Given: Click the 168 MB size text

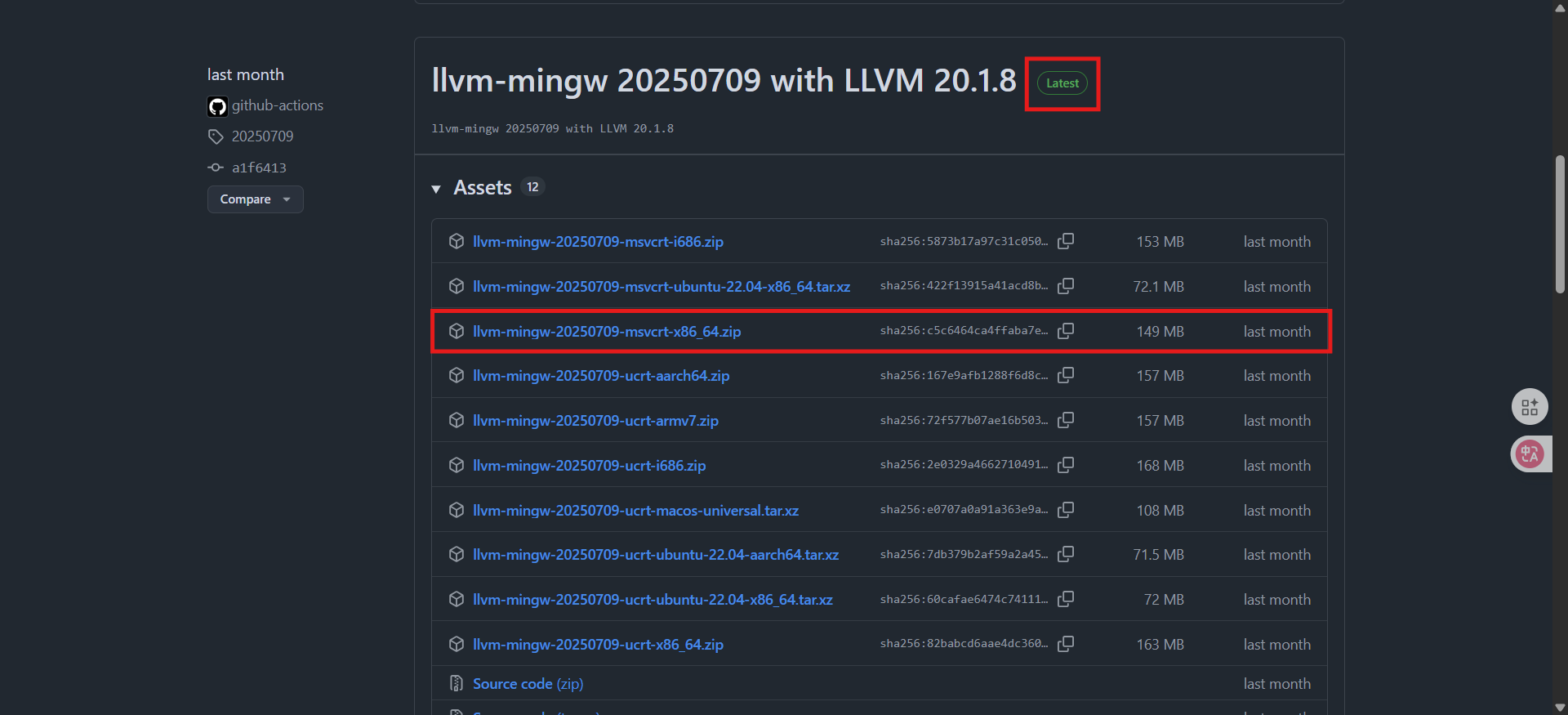Looking at the screenshot, I should tap(1160, 465).
